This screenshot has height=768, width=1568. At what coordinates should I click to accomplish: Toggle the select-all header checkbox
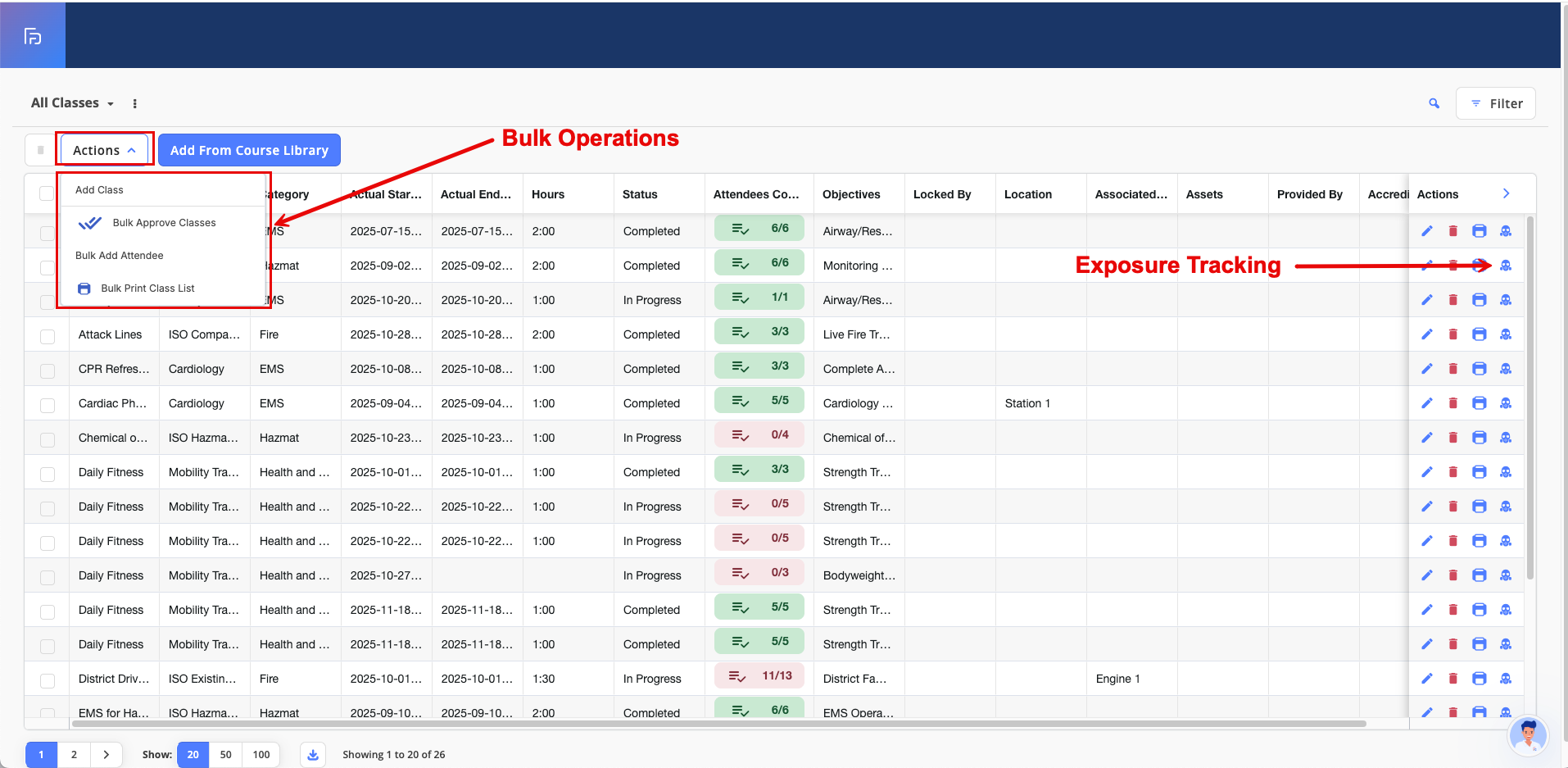(x=47, y=193)
